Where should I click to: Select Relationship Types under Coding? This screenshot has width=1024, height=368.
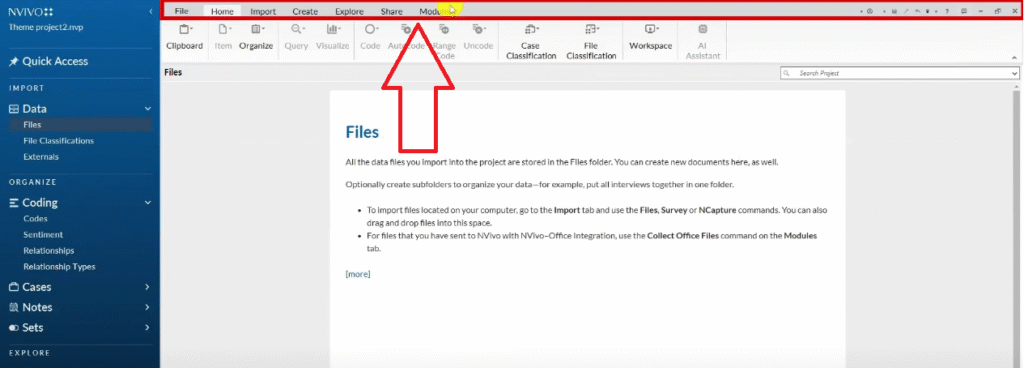click(59, 266)
